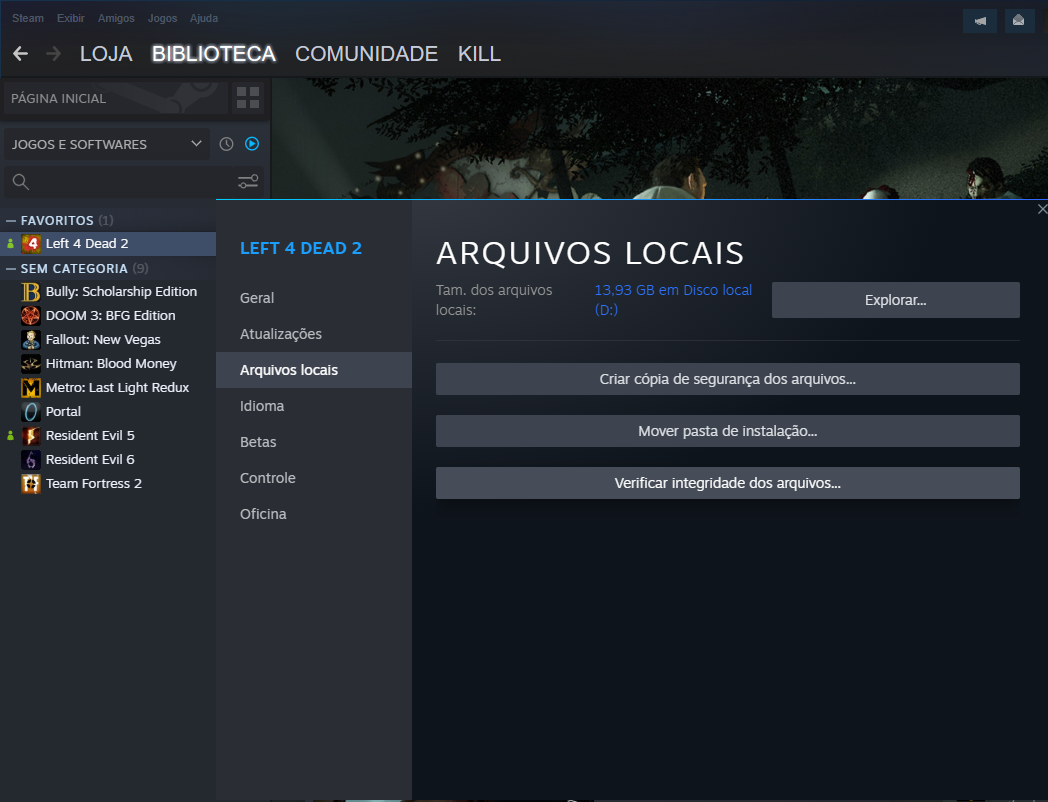Open the Jogos menu
The image size is (1048, 802).
[162, 18]
